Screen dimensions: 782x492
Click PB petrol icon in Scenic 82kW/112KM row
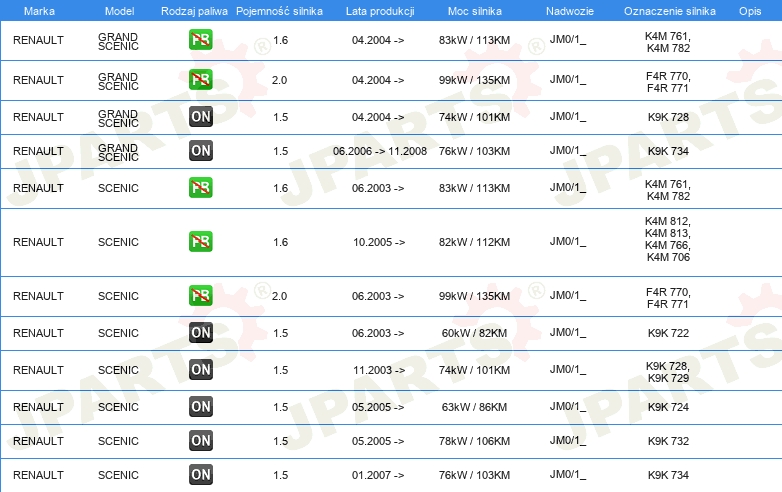click(200, 242)
